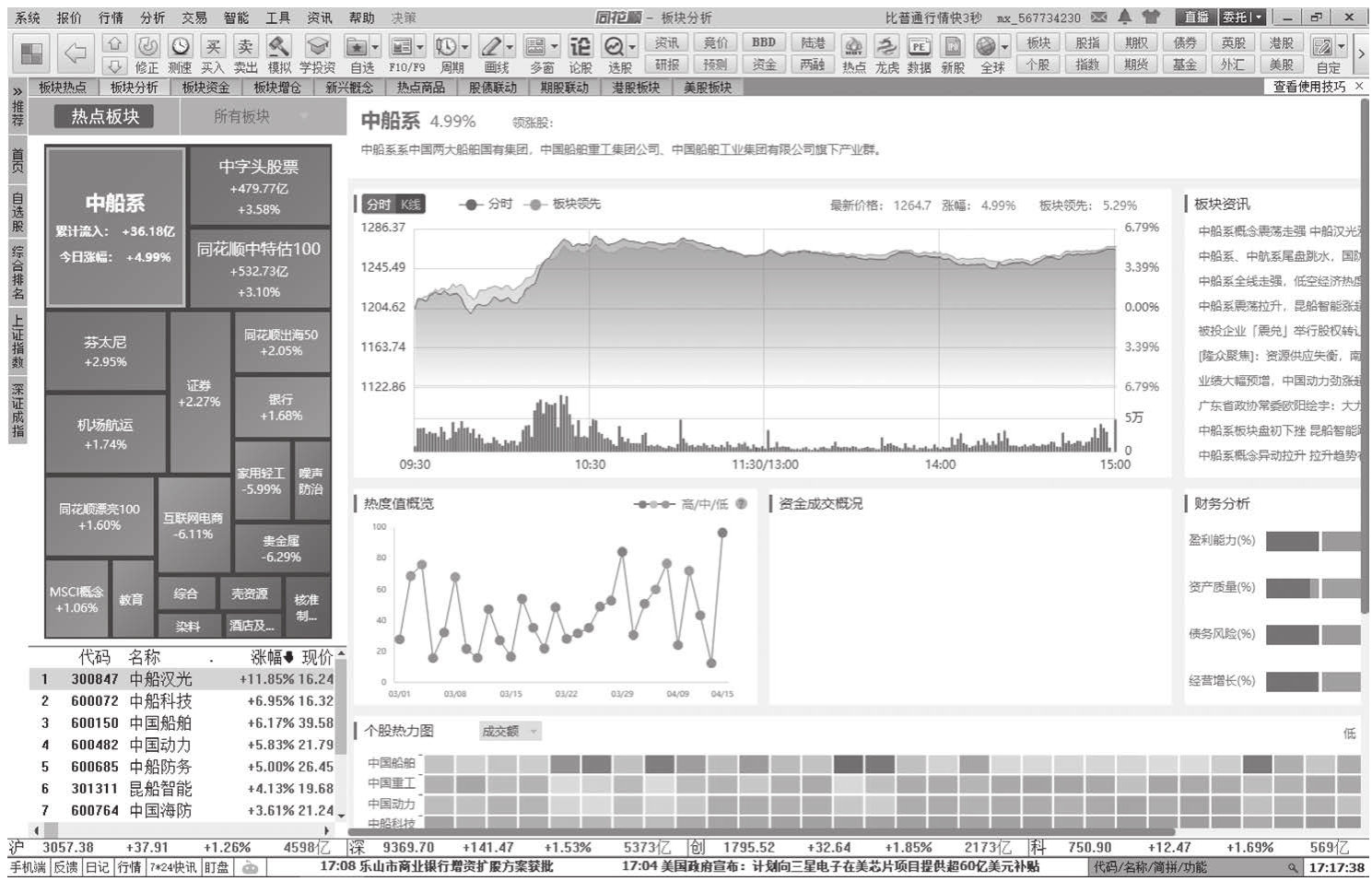The height and width of the screenshot is (881, 1372).
Task: Open the 上证指数 sidebar tab
Action: (18, 341)
